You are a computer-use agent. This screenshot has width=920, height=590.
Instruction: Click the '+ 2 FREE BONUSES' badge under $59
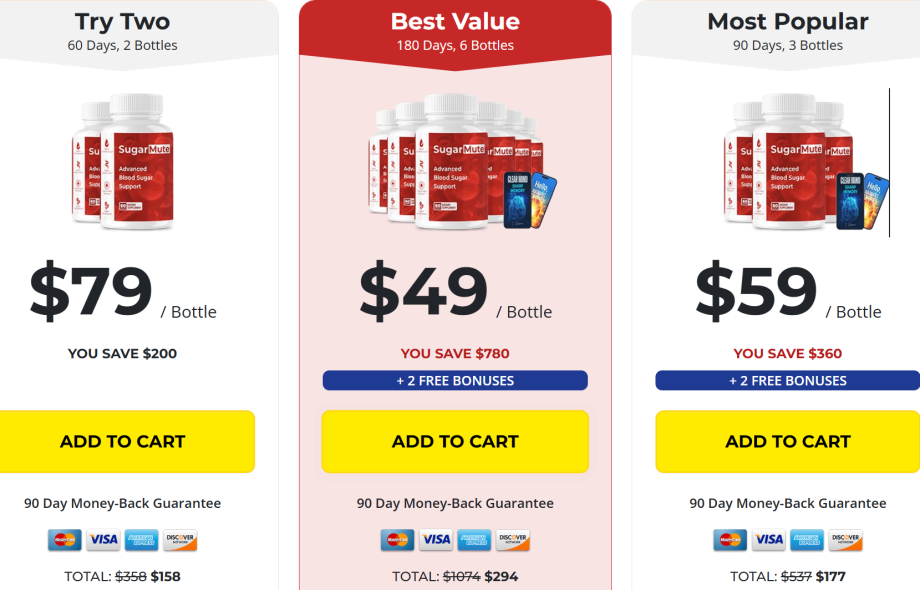788,380
